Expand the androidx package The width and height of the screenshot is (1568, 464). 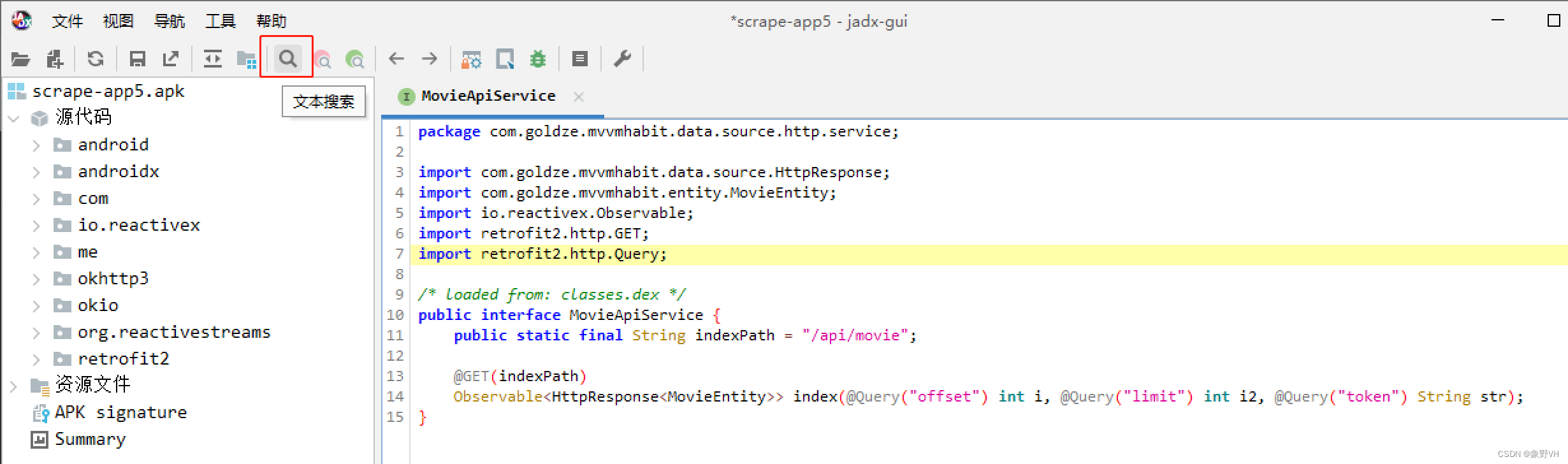[36, 172]
